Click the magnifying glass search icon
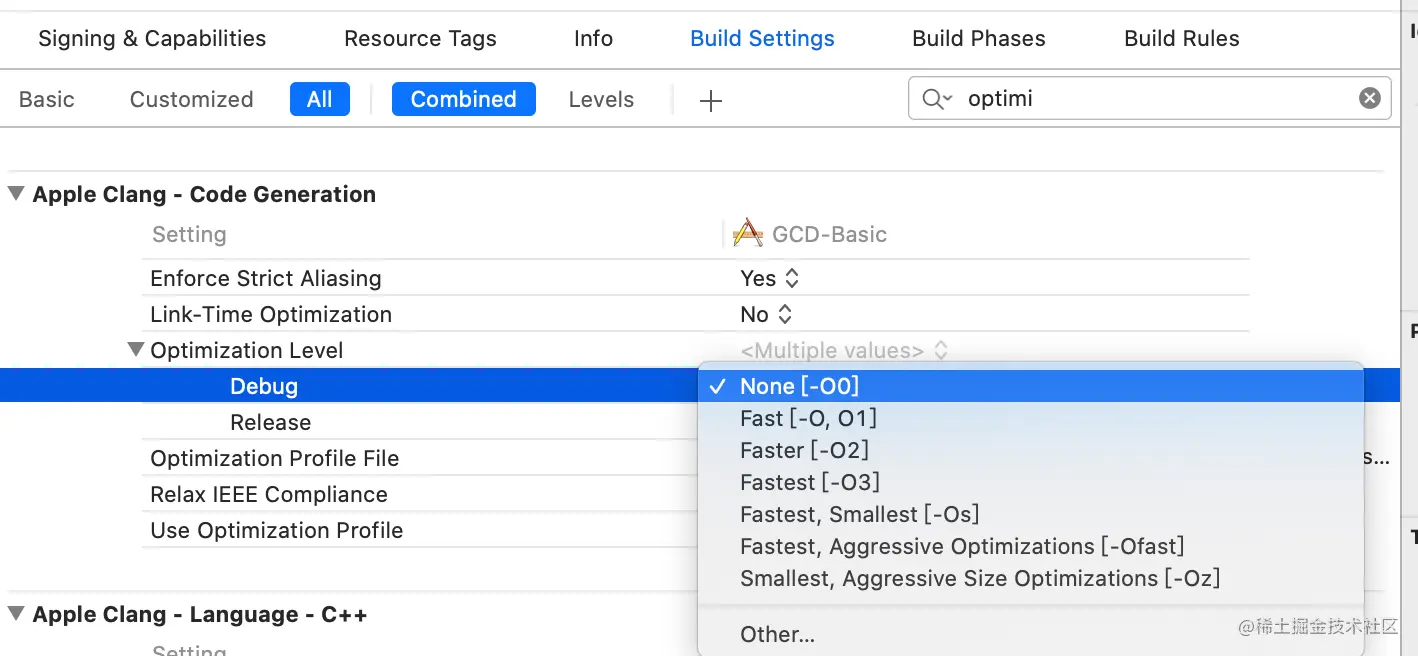This screenshot has height=656, width=1418. (x=934, y=99)
